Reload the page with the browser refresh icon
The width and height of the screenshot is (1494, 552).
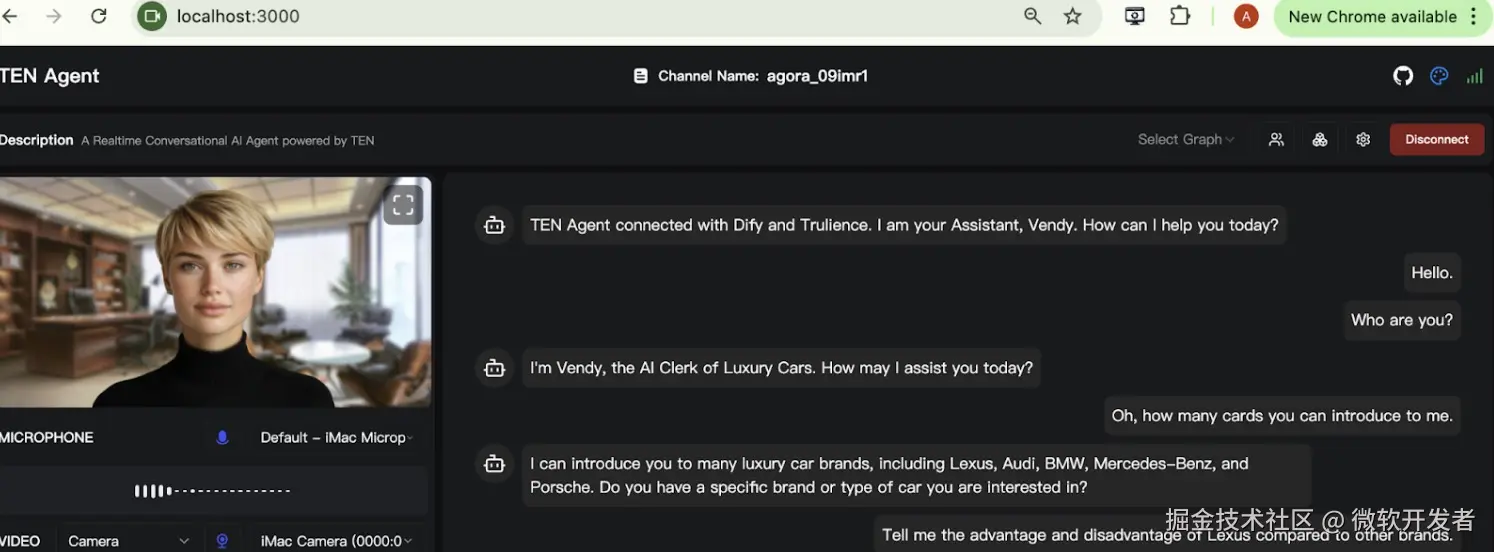98,17
